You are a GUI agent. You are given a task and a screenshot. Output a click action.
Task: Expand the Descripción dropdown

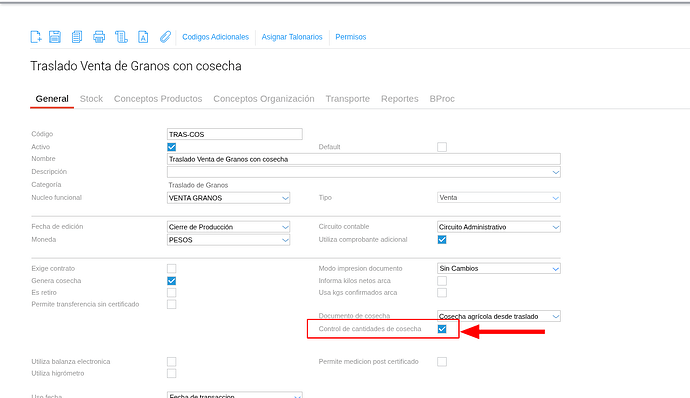click(363, 172)
